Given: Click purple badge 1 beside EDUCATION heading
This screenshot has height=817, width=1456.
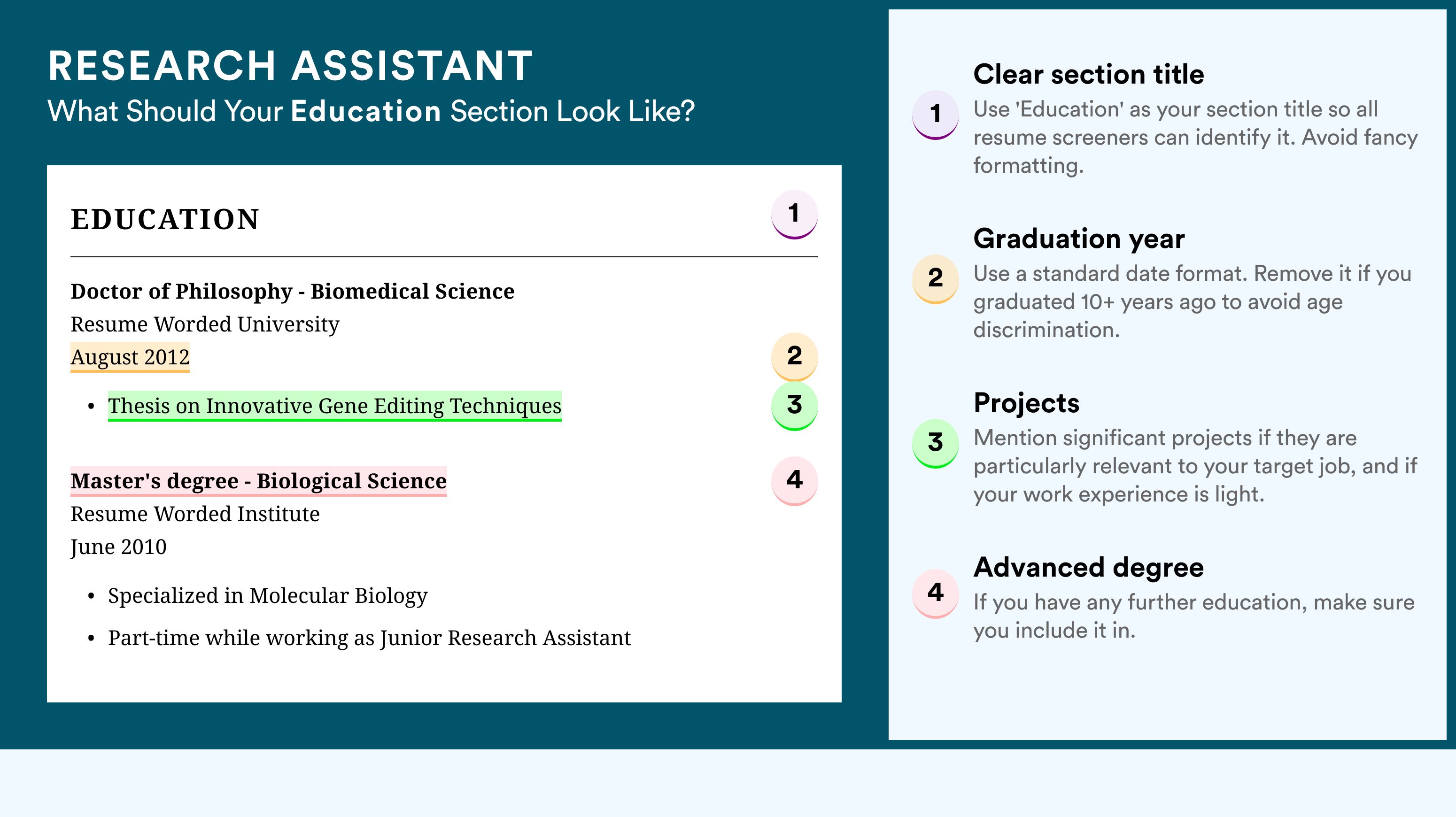Looking at the screenshot, I should point(794,215).
